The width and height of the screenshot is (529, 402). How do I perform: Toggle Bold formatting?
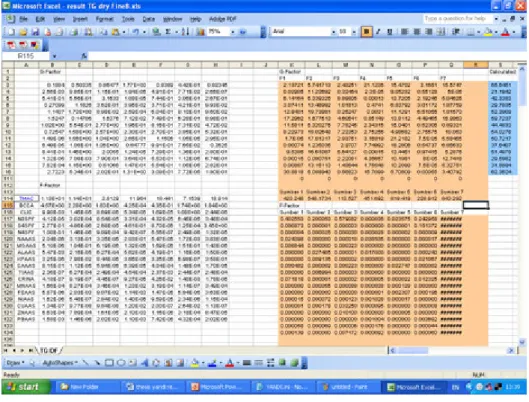click(x=366, y=32)
